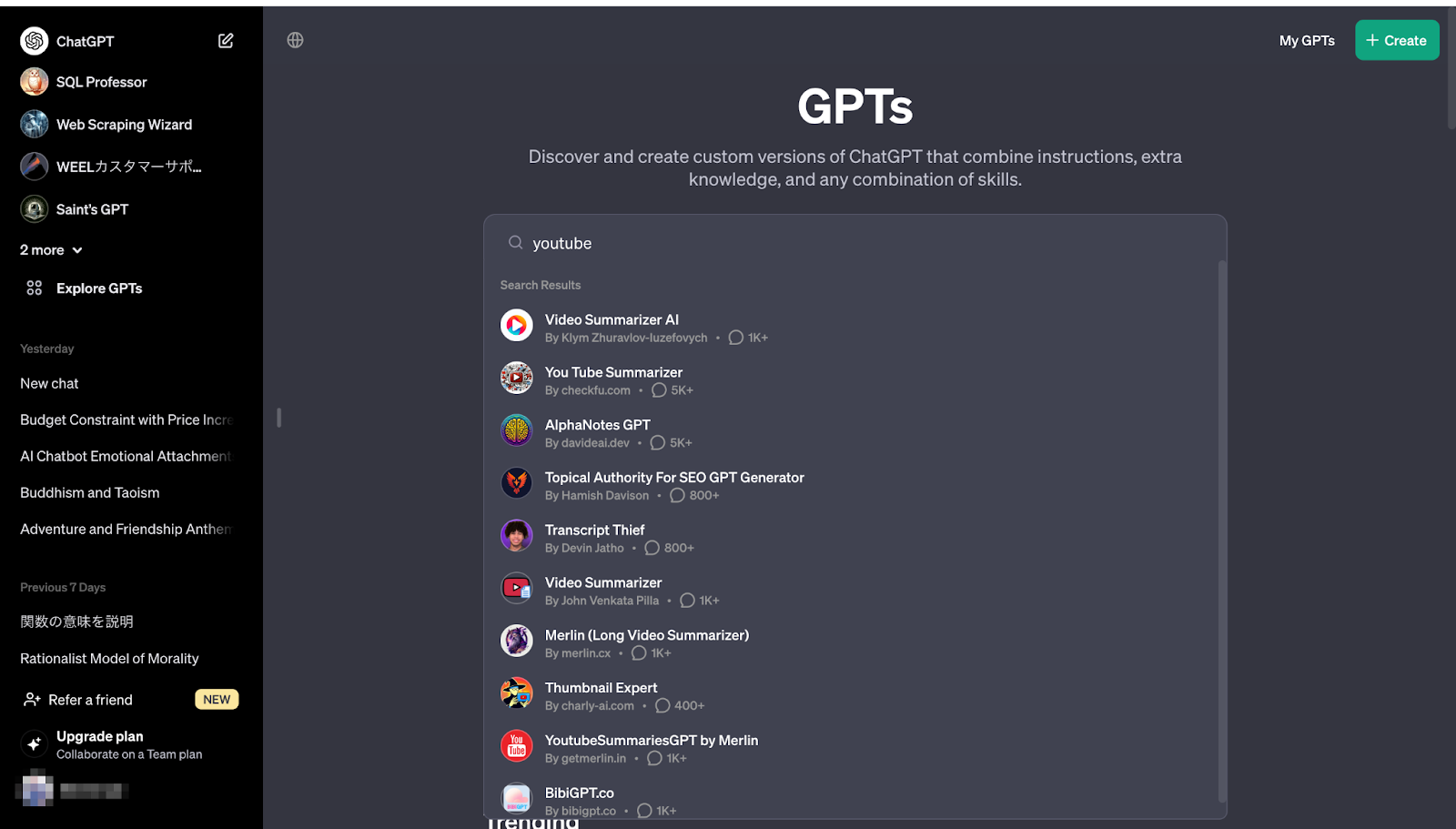This screenshot has height=829, width=1456.
Task: Click the user profile avatar at bottom
Action: coord(36,788)
